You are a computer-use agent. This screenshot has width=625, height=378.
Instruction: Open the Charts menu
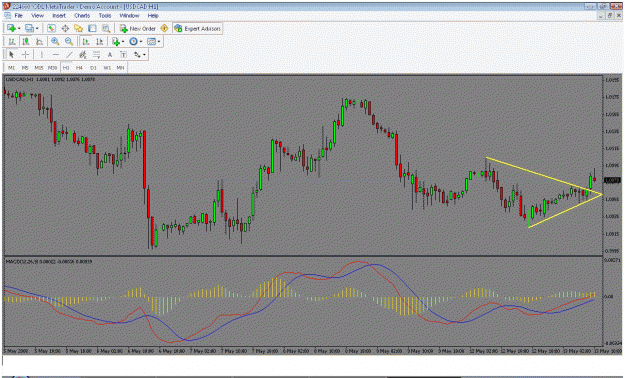tap(82, 16)
